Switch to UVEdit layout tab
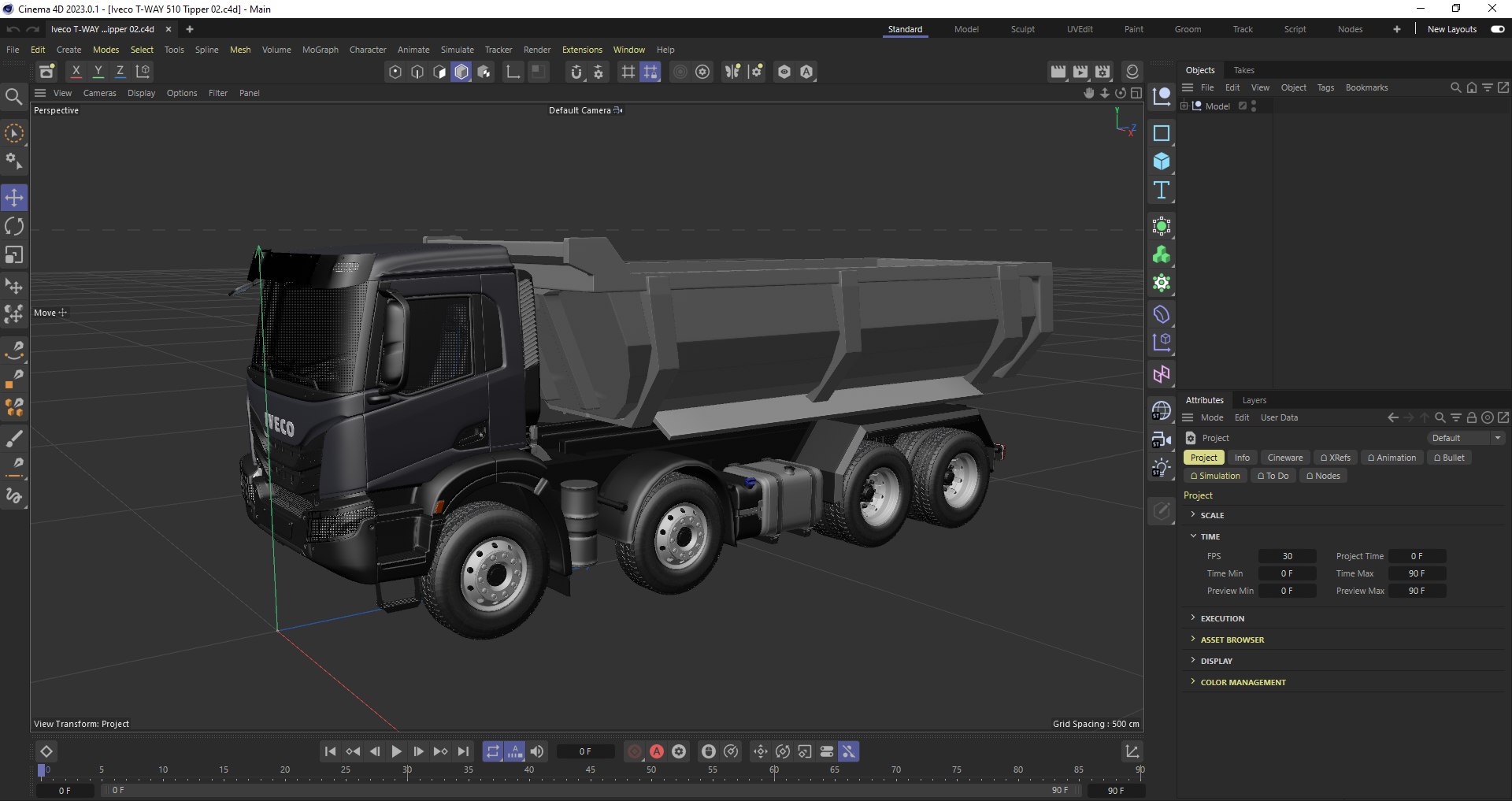 1080,29
